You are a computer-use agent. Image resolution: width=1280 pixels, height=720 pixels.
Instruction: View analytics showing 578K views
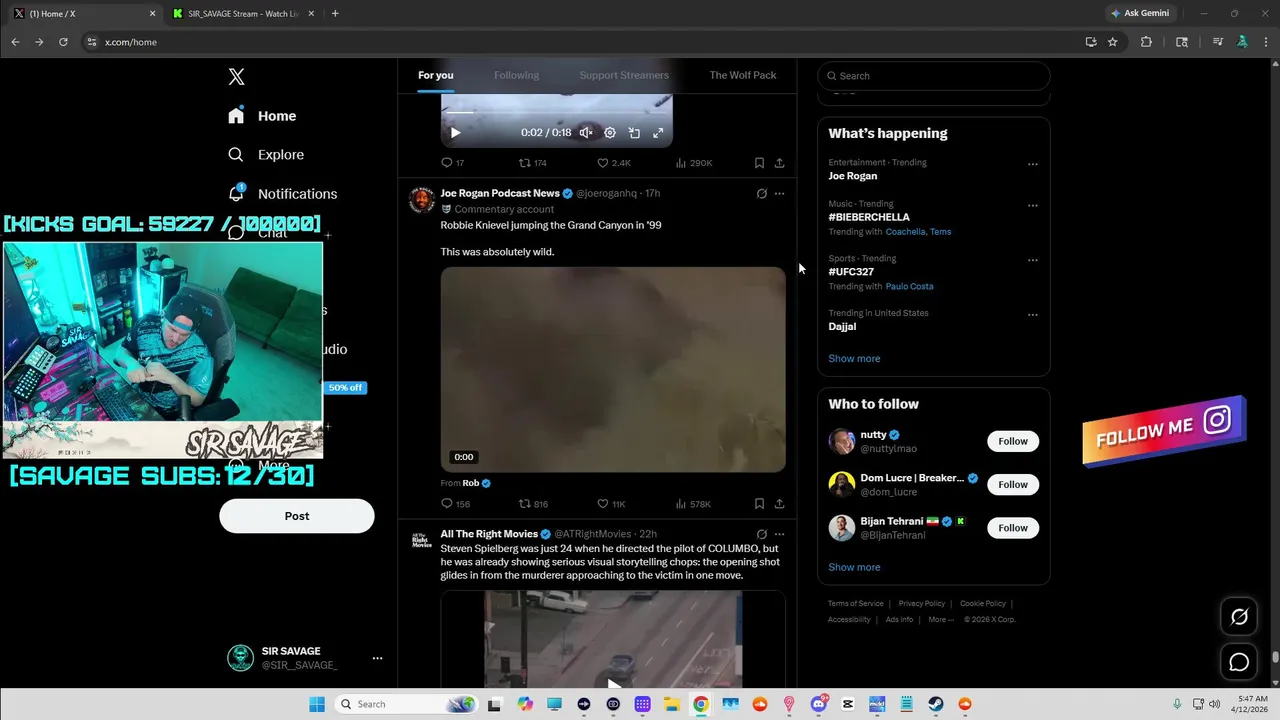point(693,504)
